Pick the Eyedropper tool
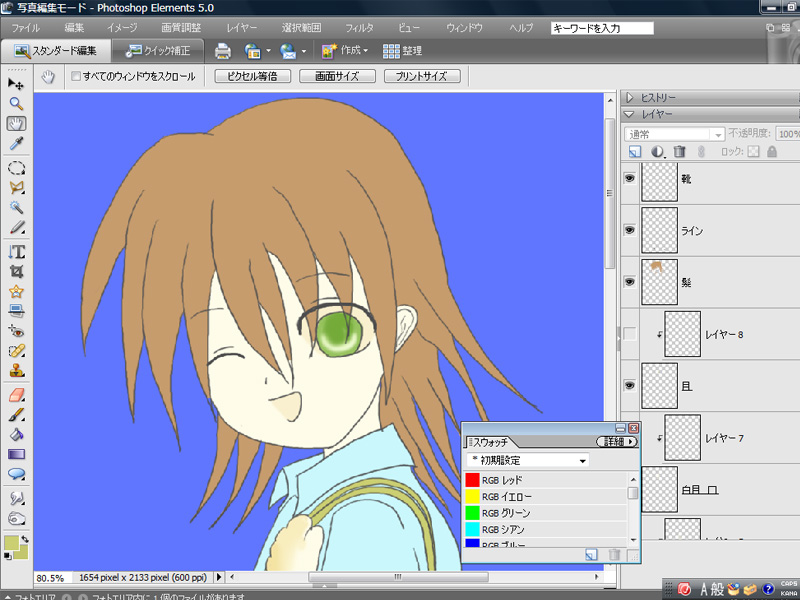This screenshot has width=800, height=600. [16, 145]
